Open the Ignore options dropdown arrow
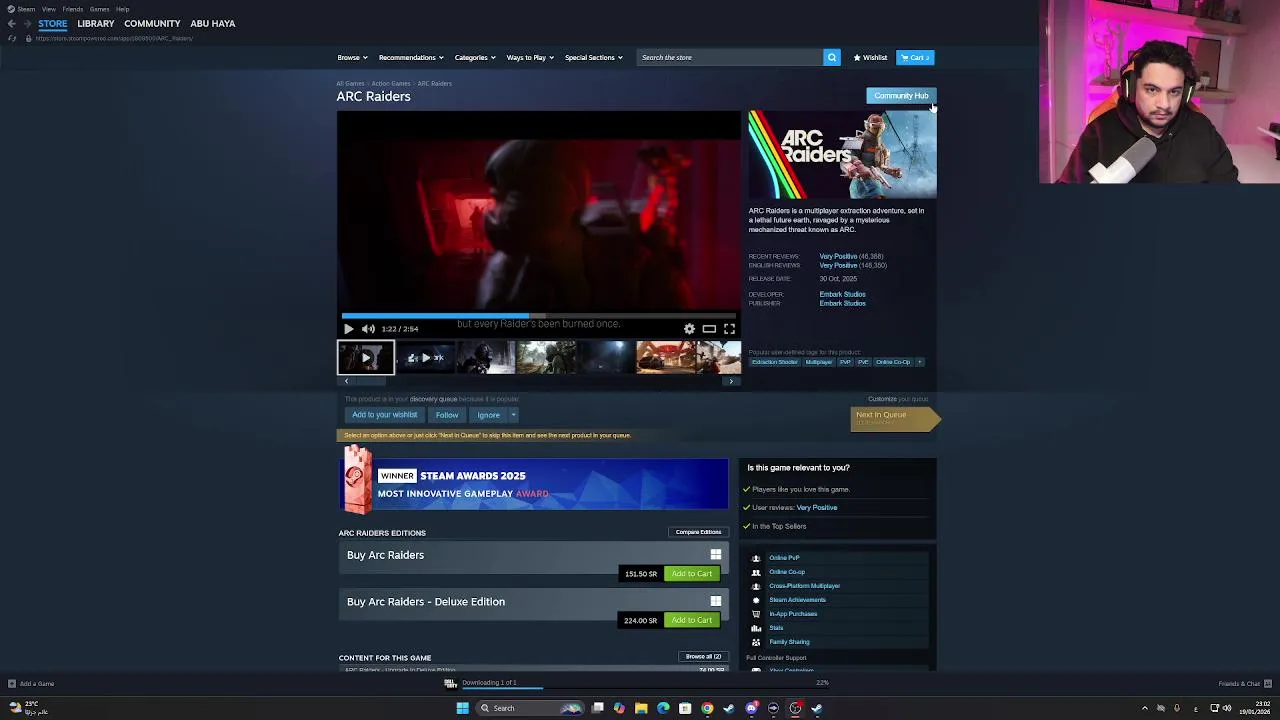This screenshot has height=720, width=1280. (513, 415)
